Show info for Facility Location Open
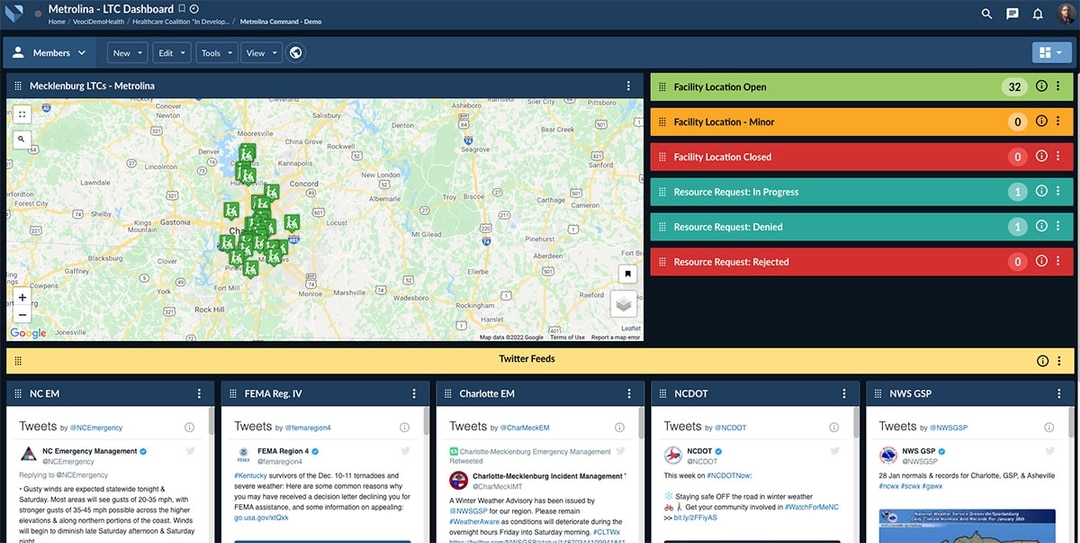This screenshot has height=543, width=1080. coord(1041,86)
